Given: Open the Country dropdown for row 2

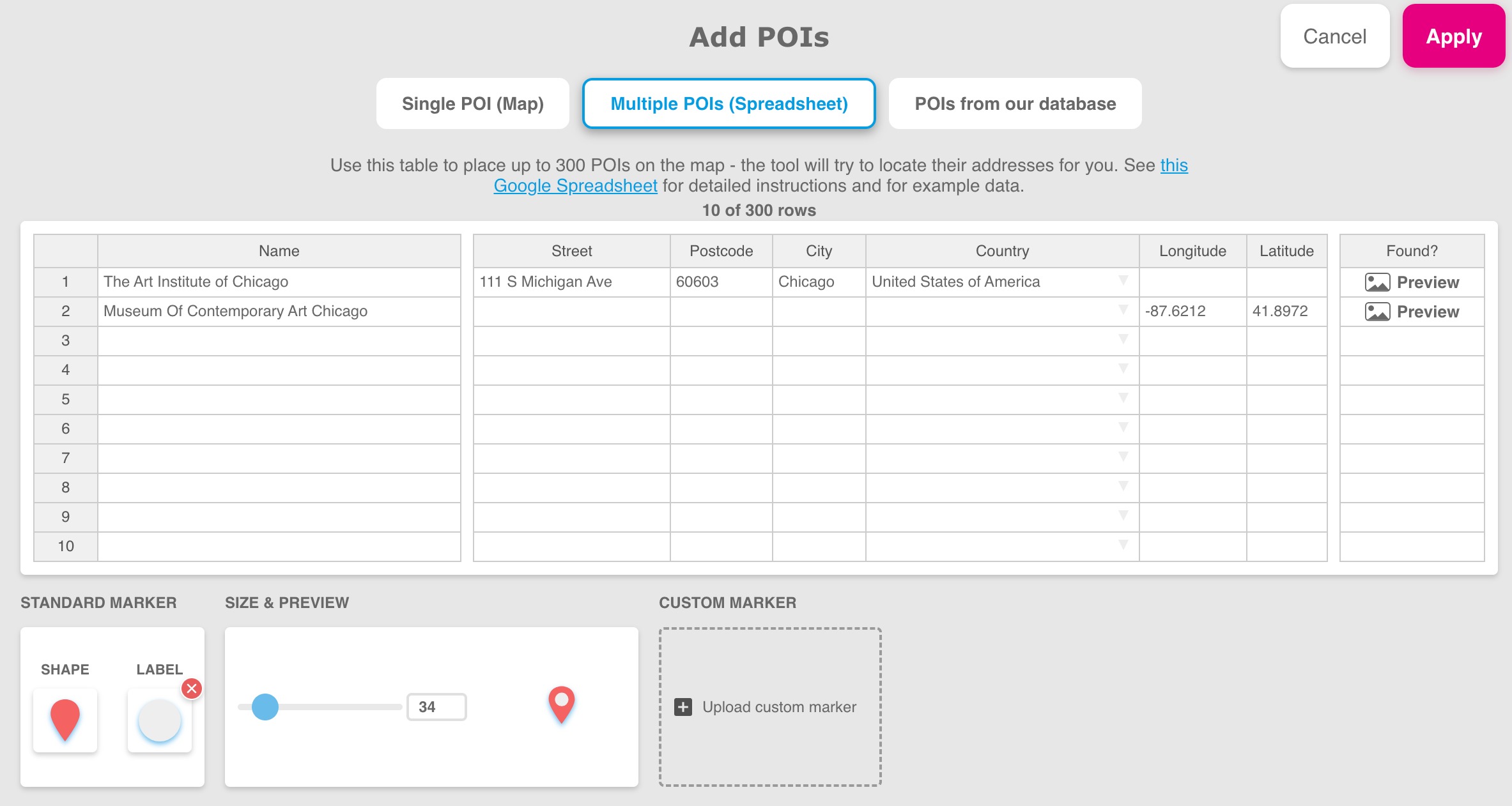Looking at the screenshot, I should [1123, 310].
